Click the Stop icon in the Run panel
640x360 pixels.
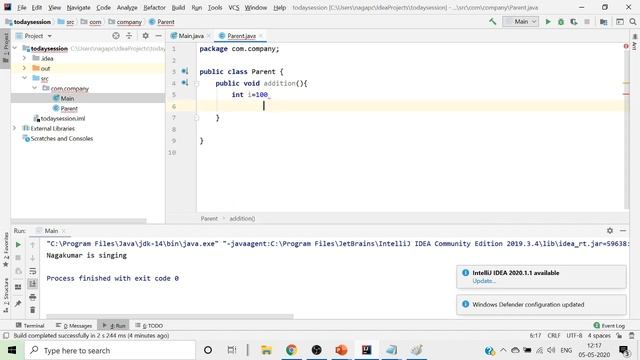click(x=18, y=258)
